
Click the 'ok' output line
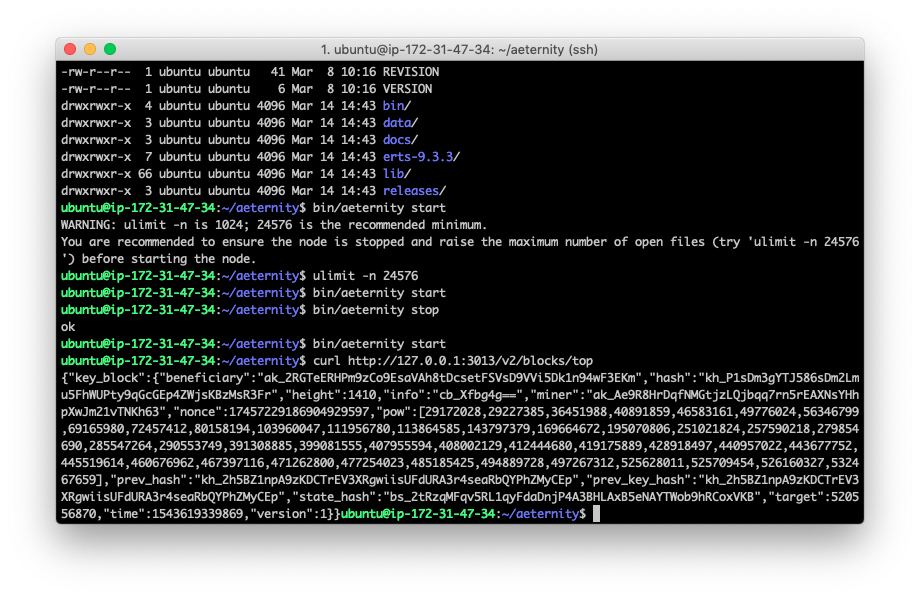68,327
